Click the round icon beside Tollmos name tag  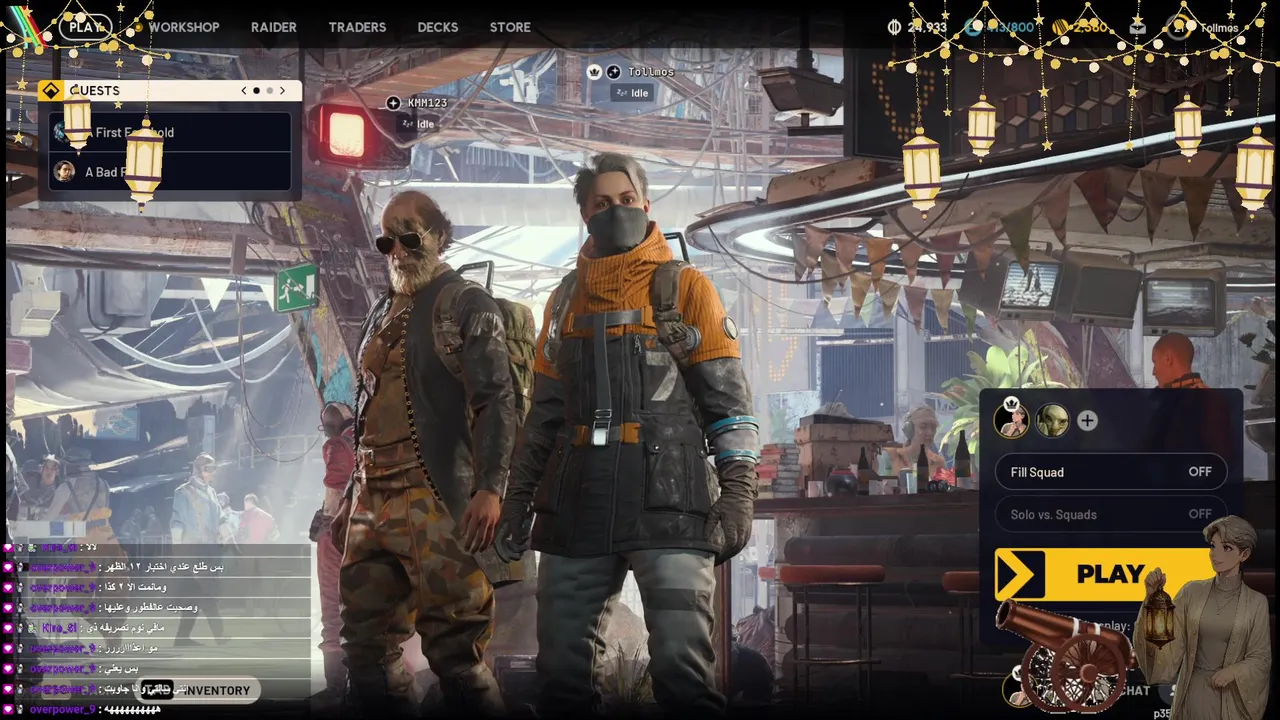coord(613,72)
